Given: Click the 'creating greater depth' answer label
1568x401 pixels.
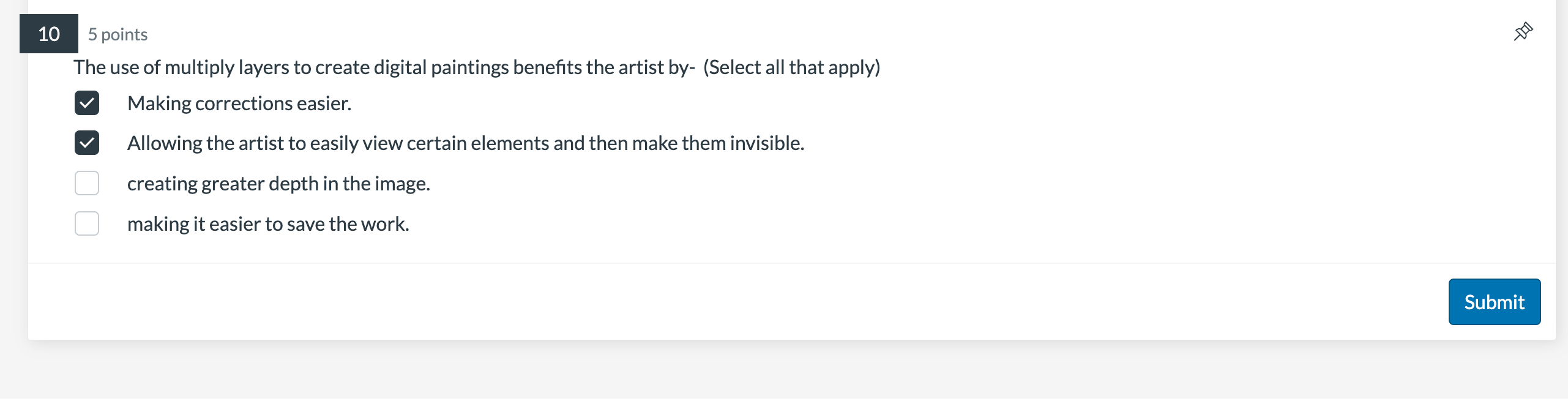Looking at the screenshot, I should 279,182.
